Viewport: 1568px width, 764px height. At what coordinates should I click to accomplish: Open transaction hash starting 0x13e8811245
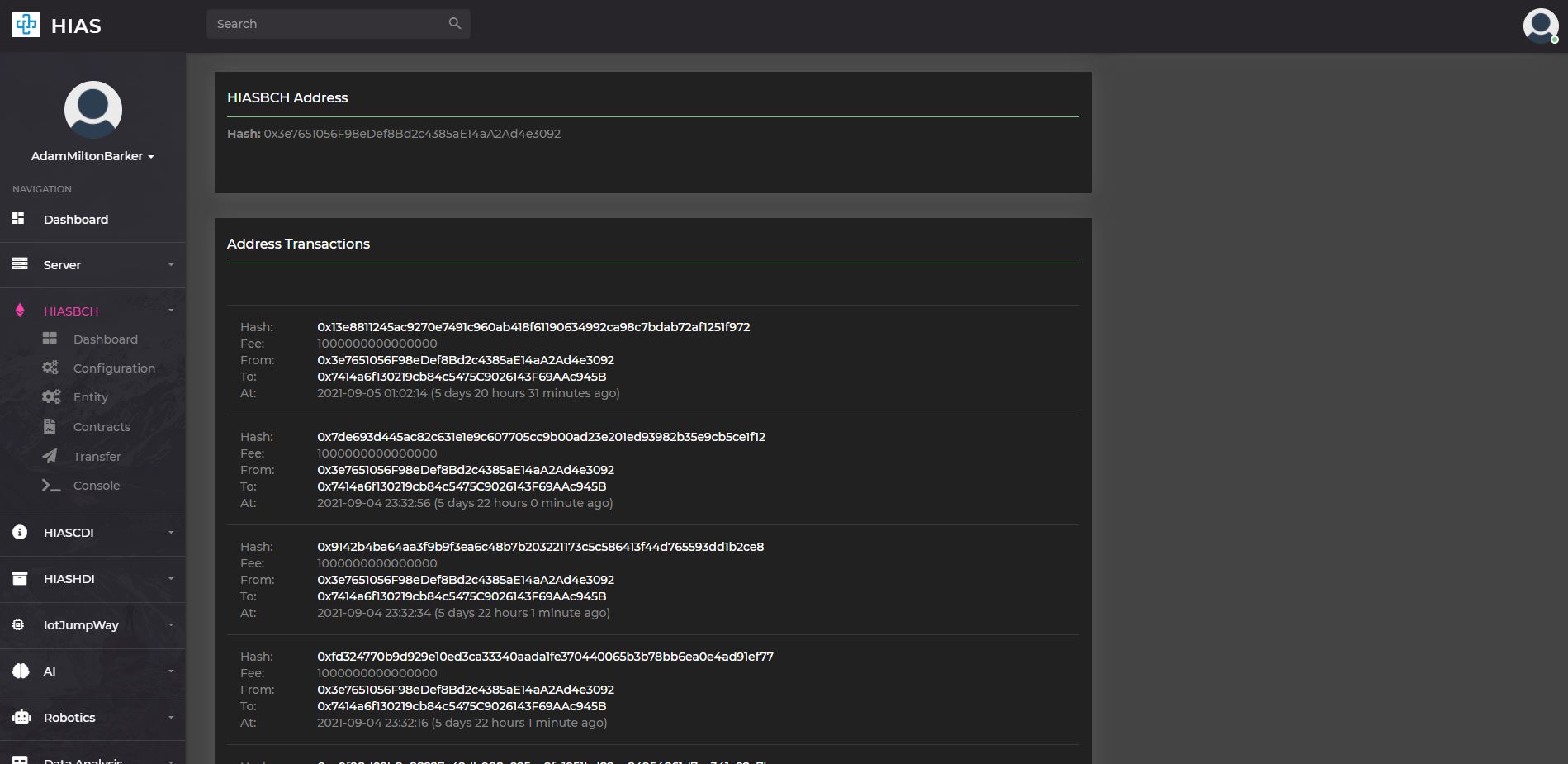533,327
